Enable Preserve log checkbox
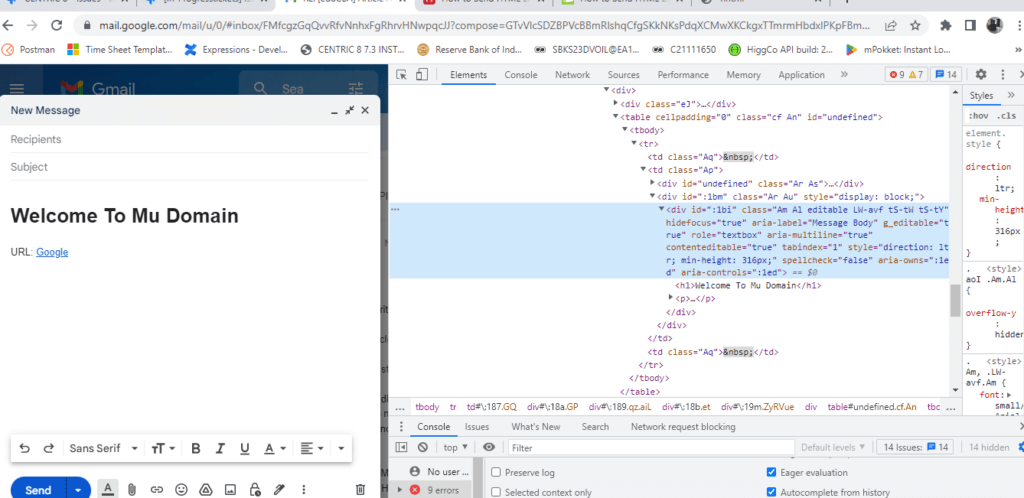Screen dimensions: 1024x498 point(496,473)
